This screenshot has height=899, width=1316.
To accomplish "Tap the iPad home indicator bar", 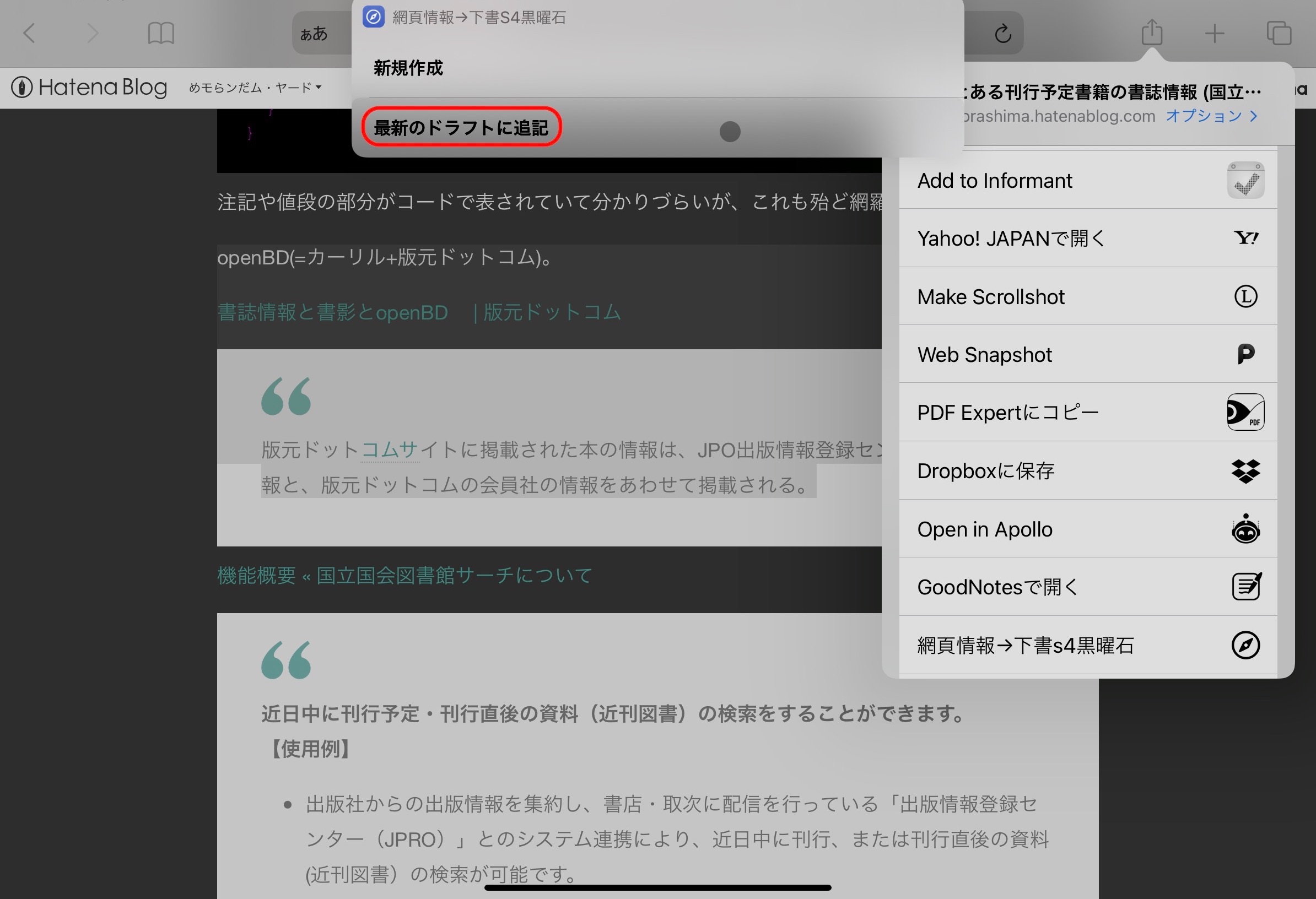I will [657, 887].
